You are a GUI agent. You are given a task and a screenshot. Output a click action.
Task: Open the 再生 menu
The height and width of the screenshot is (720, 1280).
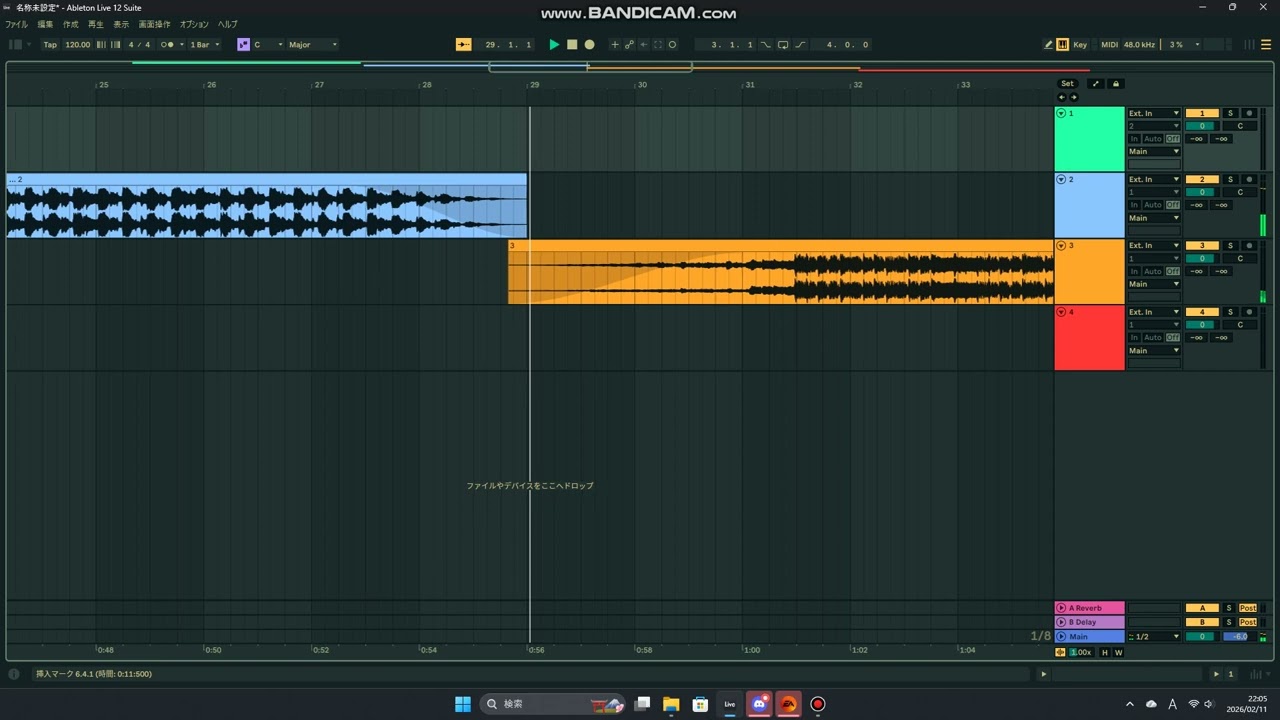pos(96,24)
